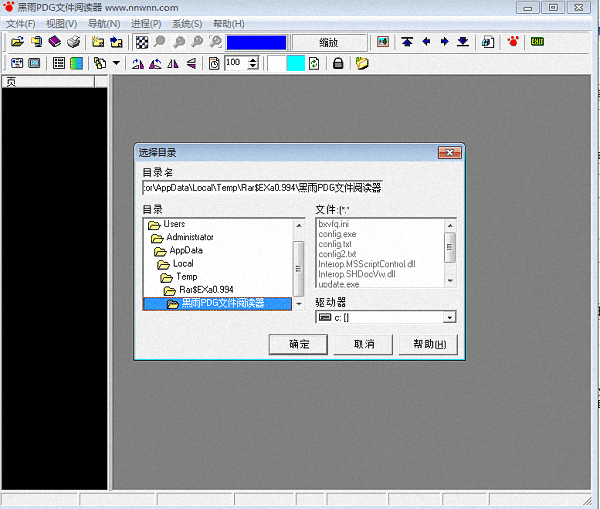600x509 pixels.
Task: Click the open file folder icon
Action: [17, 42]
